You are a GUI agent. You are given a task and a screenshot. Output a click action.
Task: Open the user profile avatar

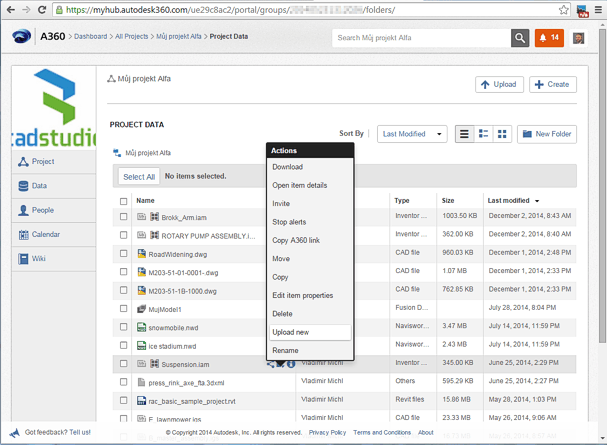(578, 38)
